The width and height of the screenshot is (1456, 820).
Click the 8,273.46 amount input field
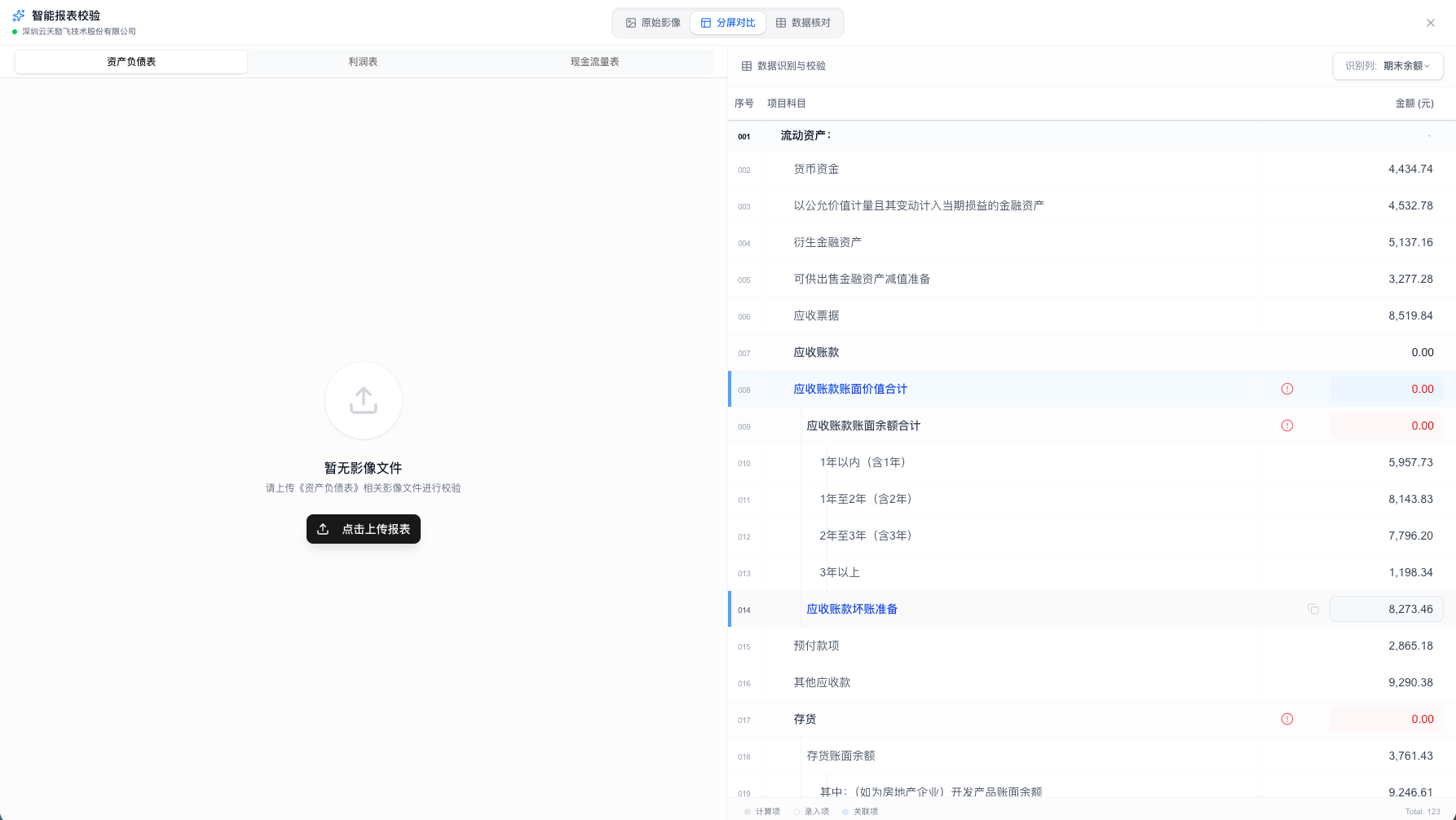click(1386, 609)
